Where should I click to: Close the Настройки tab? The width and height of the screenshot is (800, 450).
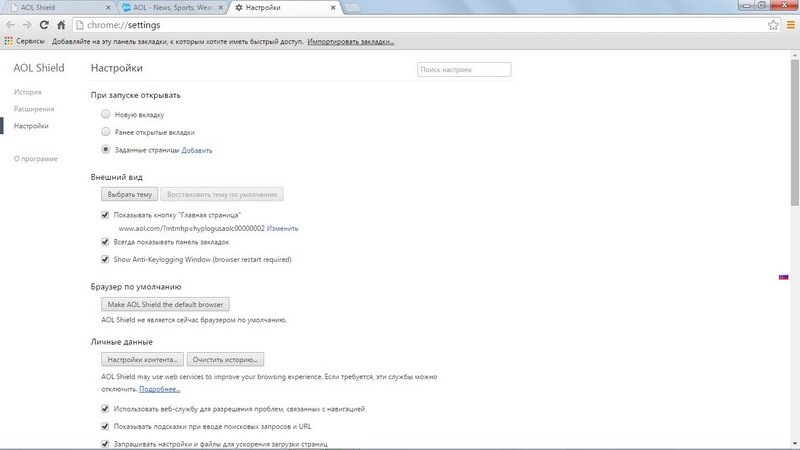[333, 8]
